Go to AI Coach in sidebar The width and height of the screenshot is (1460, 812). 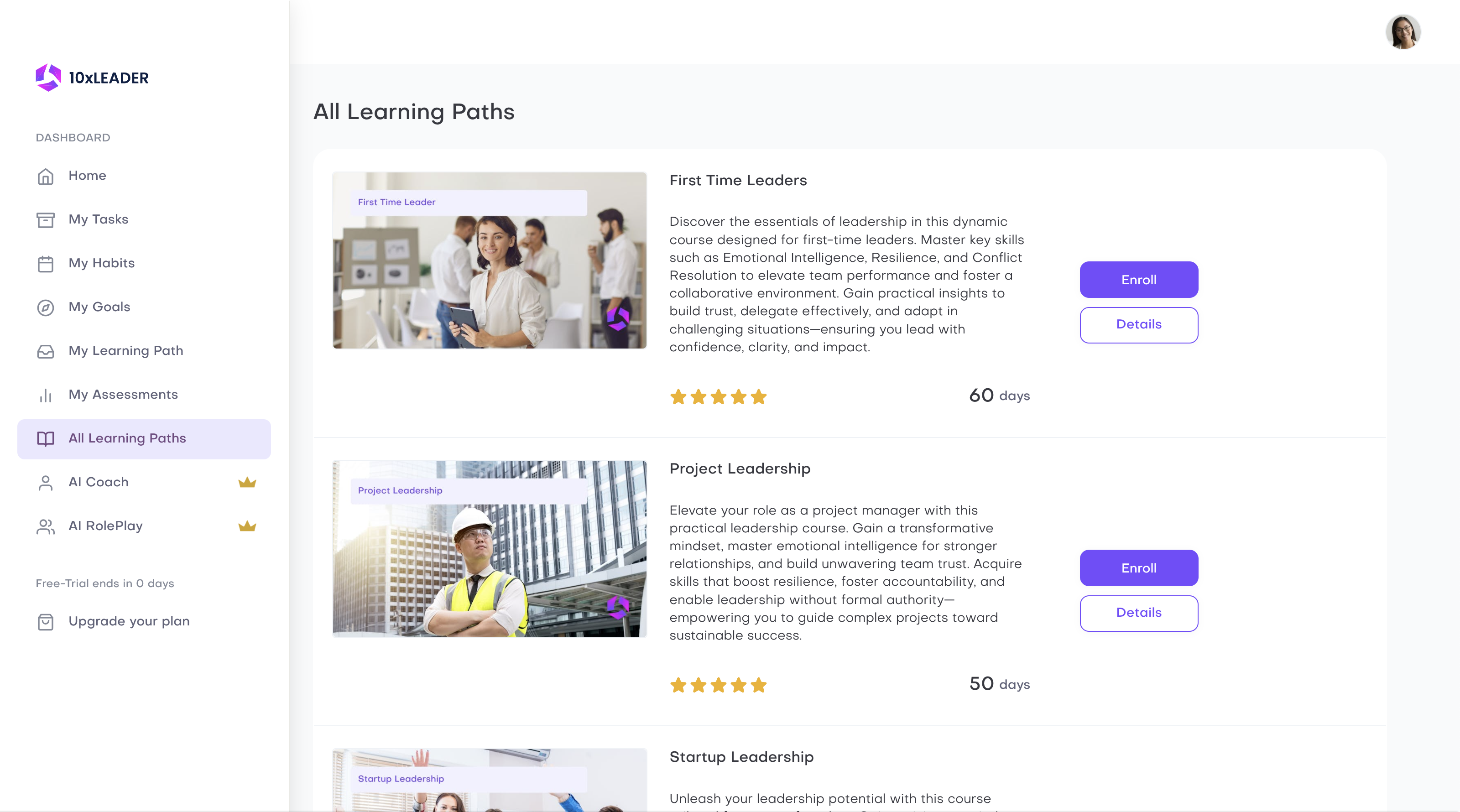[144, 482]
